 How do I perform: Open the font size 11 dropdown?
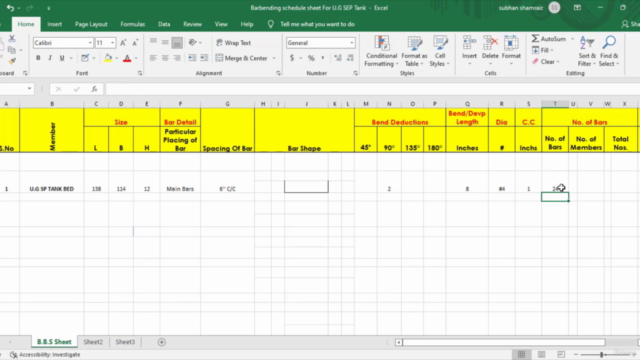coord(112,43)
